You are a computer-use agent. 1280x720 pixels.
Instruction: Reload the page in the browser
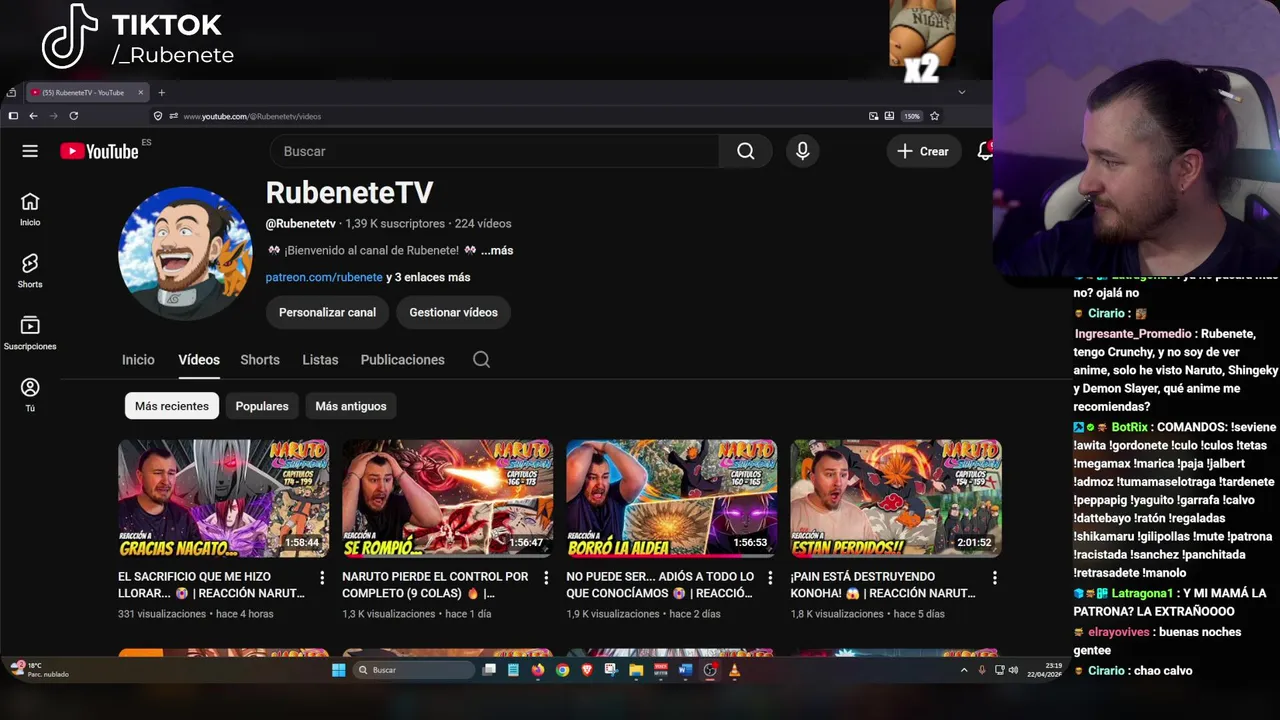(73, 116)
